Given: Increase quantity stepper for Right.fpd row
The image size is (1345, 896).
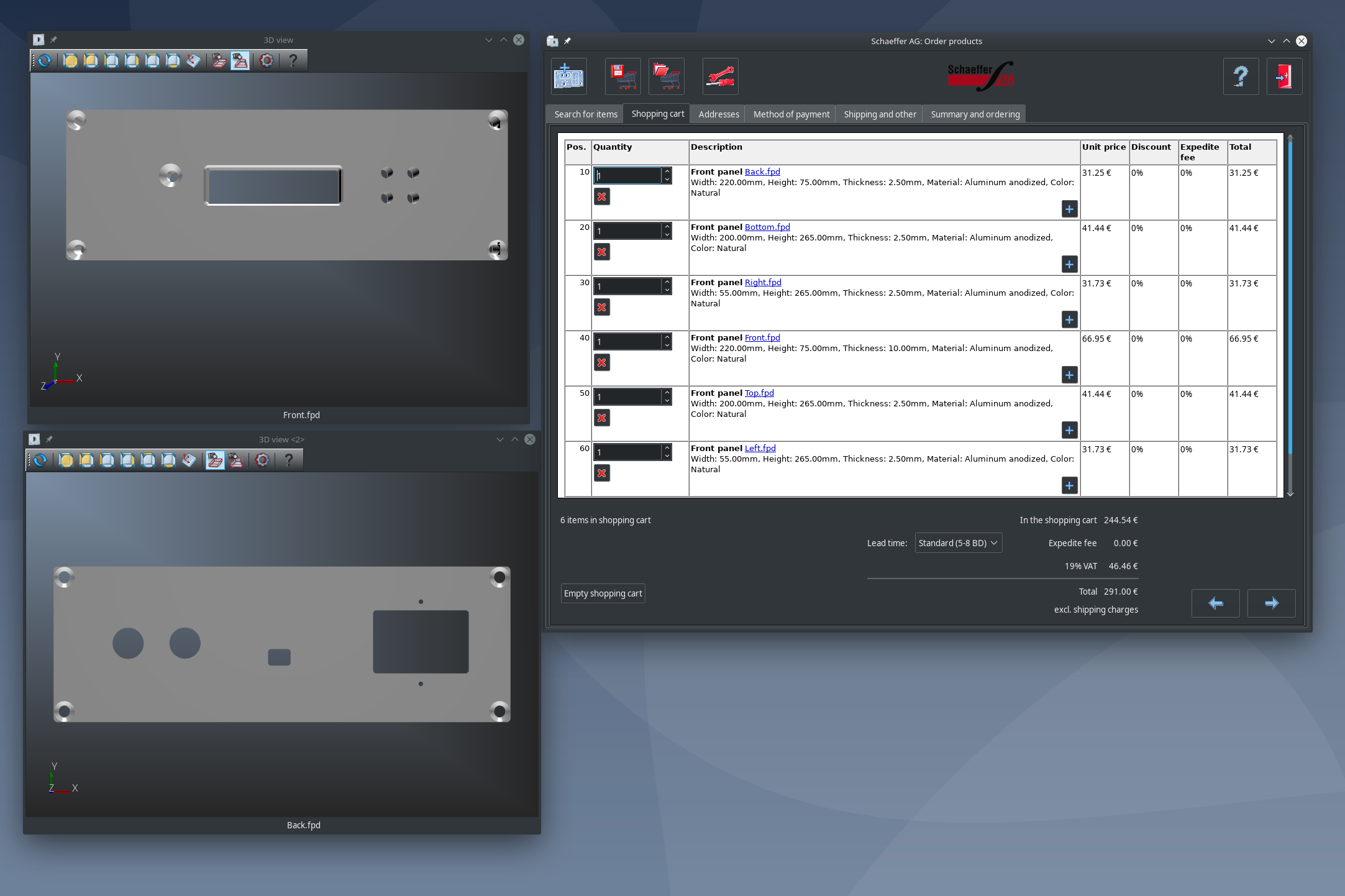Looking at the screenshot, I should click(x=667, y=282).
